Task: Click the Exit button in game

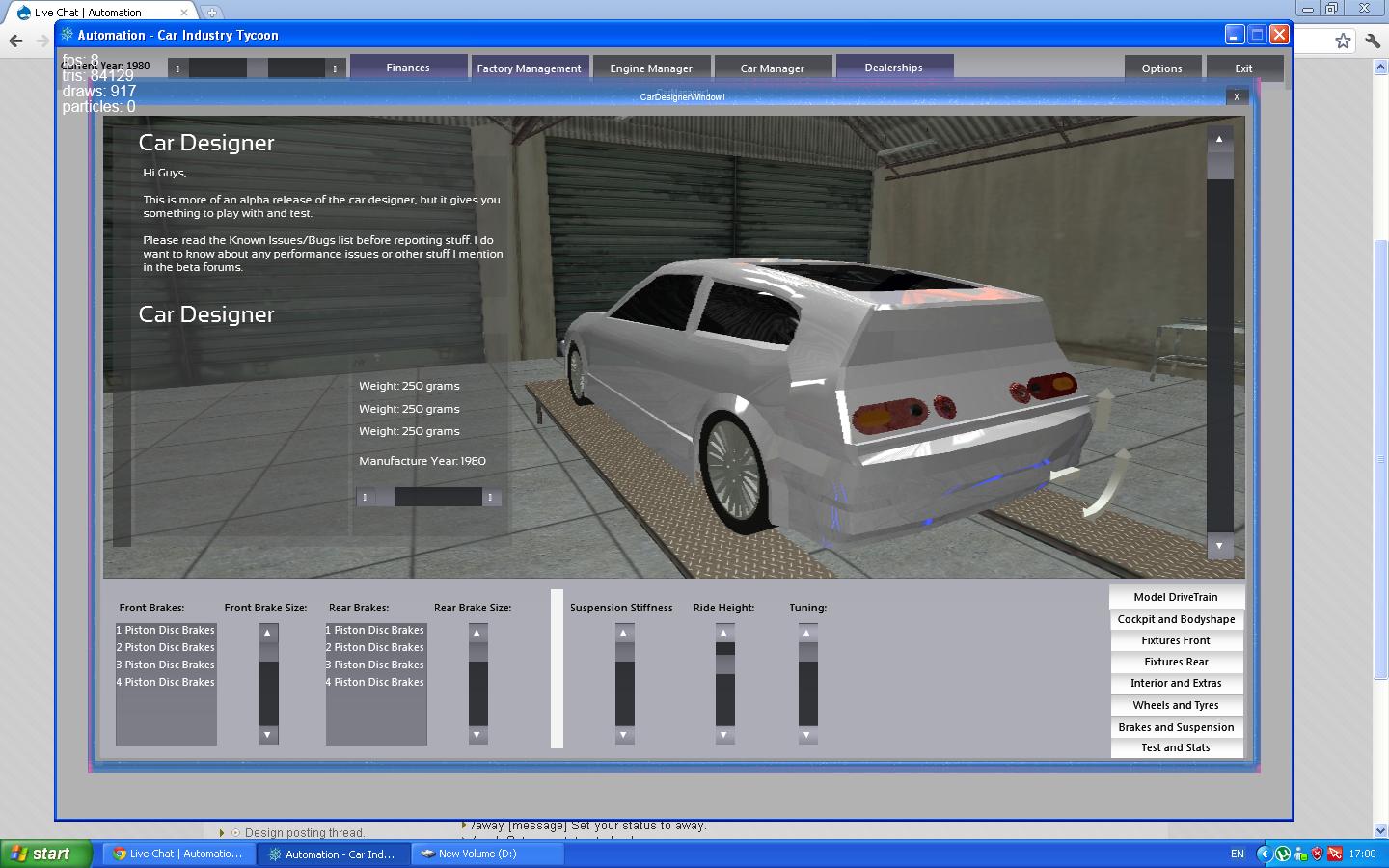Action: point(1244,68)
